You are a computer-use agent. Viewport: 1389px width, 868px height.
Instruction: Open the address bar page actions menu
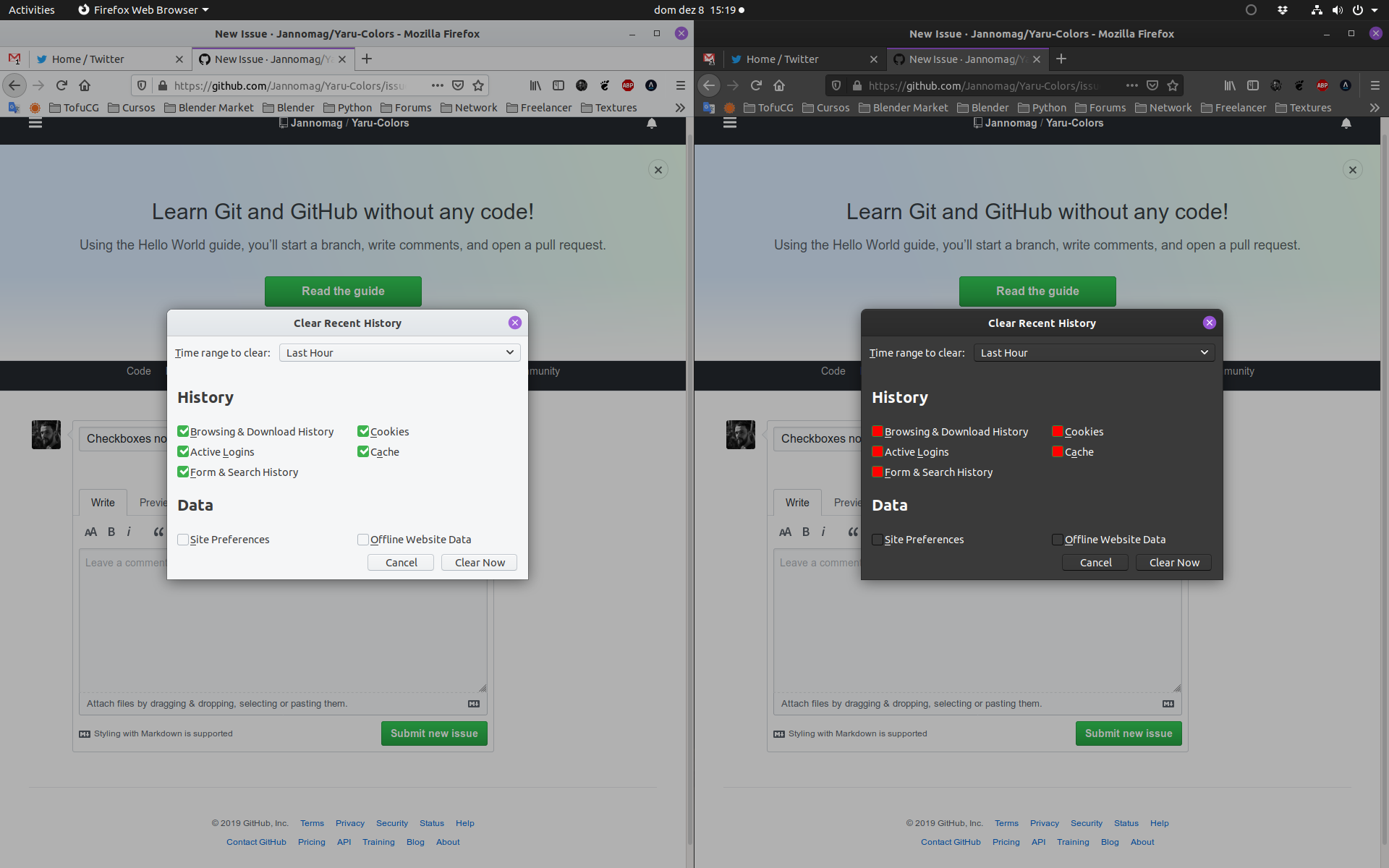438,85
